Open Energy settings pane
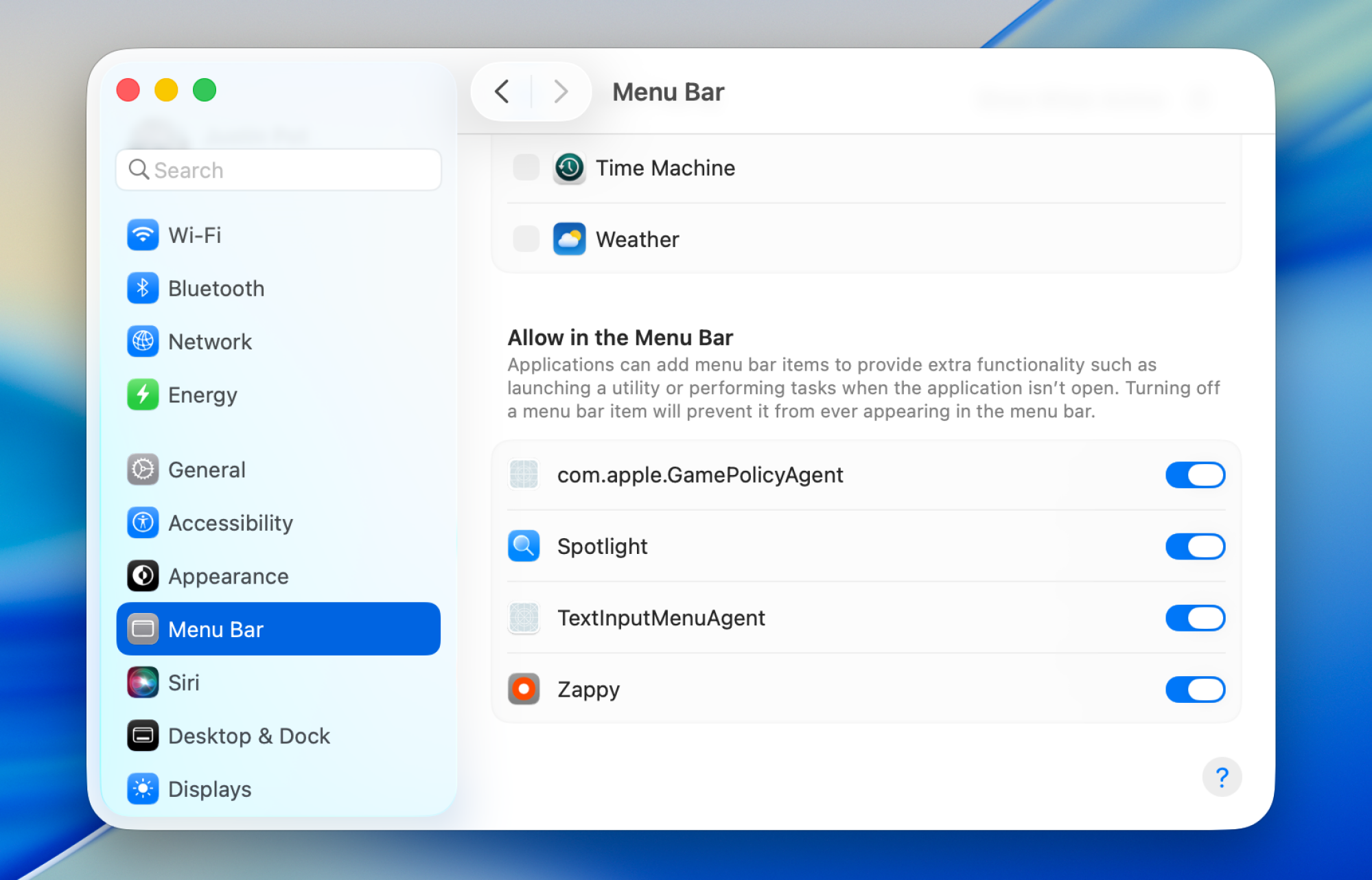 202,395
